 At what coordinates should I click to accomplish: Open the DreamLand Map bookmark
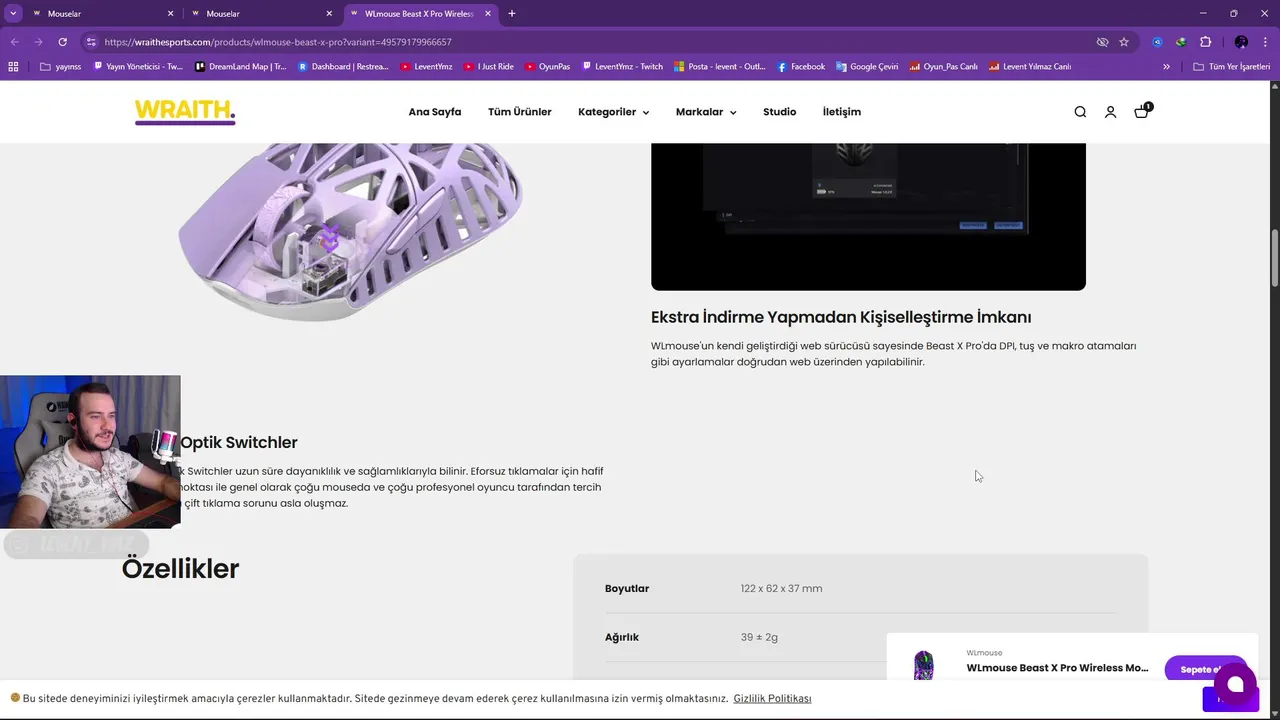point(241,67)
